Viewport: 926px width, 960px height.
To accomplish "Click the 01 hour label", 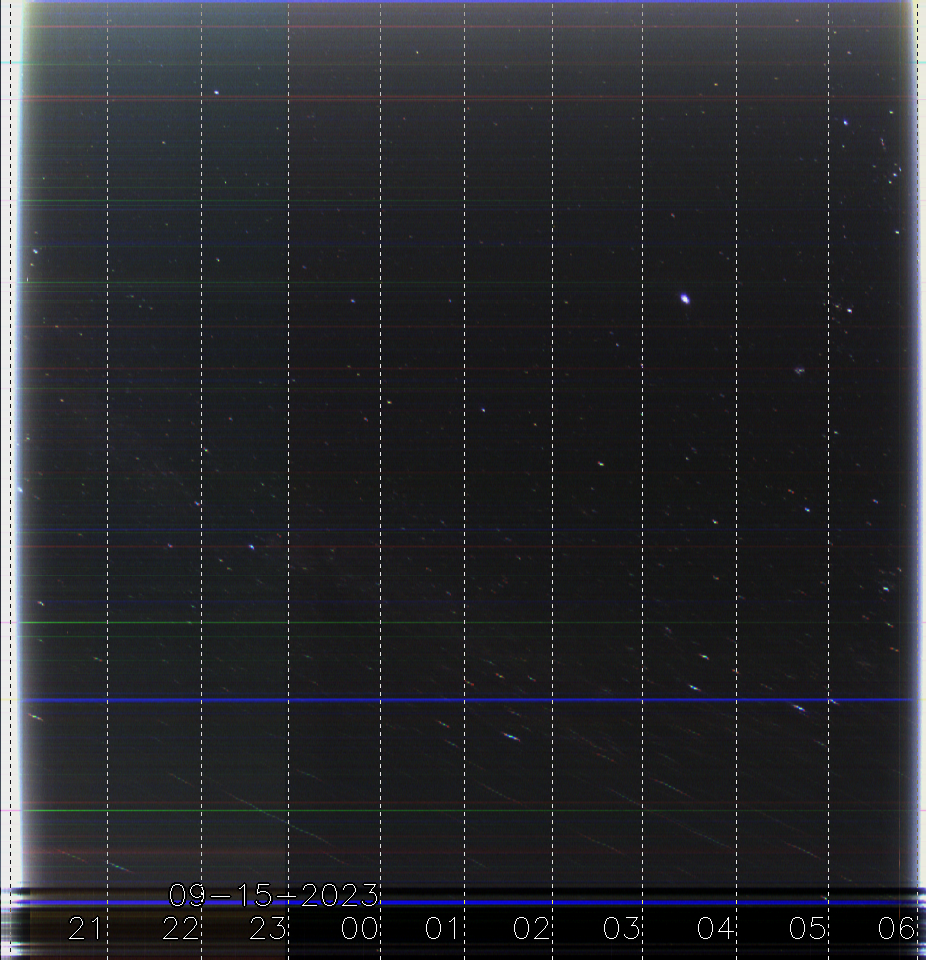I will pyautogui.click(x=442, y=928).
